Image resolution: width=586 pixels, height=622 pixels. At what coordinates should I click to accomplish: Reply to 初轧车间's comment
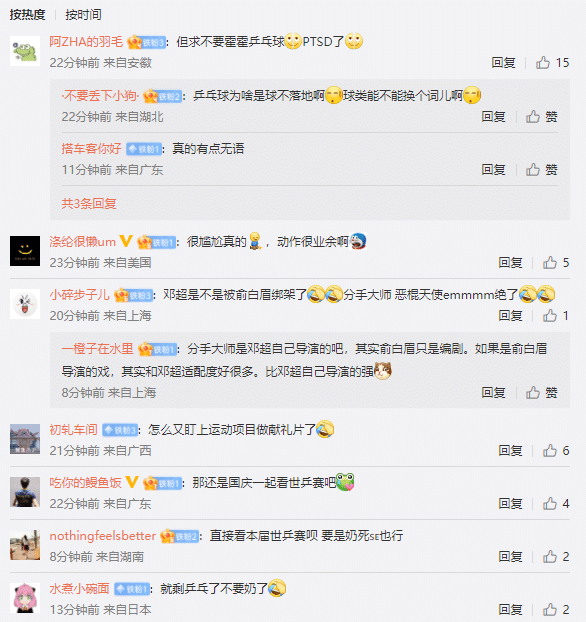(510, 451)
